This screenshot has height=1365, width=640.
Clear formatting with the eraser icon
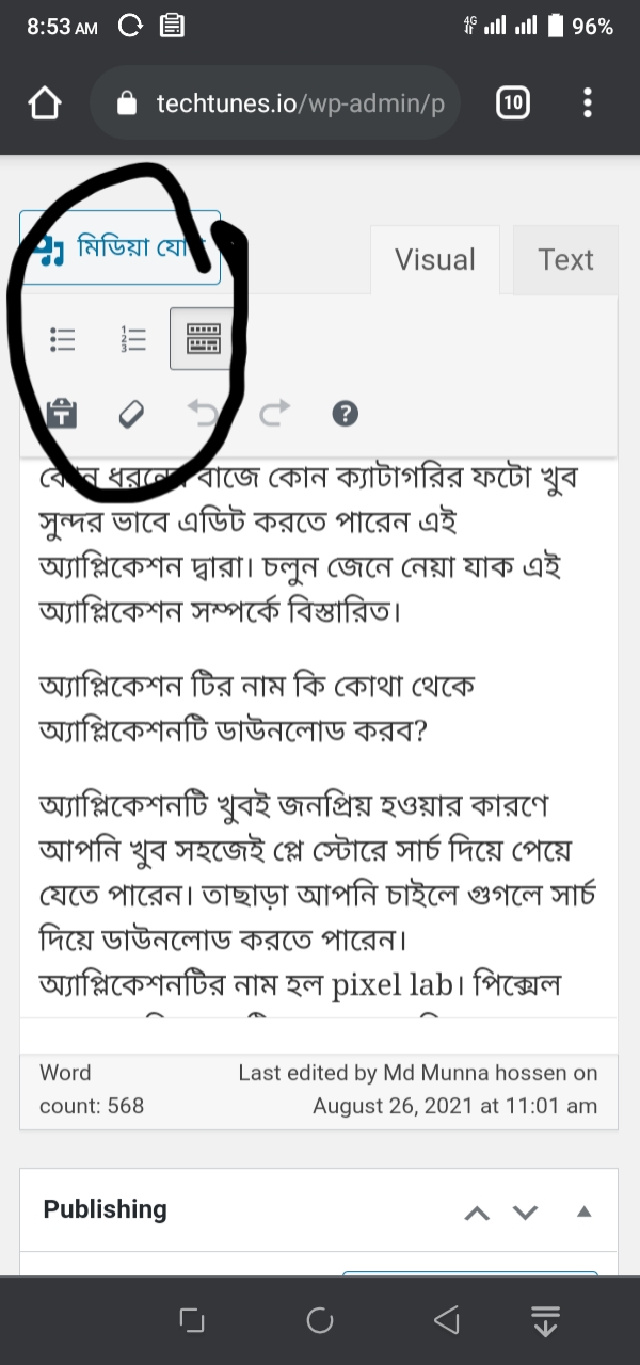coord(131,413)
